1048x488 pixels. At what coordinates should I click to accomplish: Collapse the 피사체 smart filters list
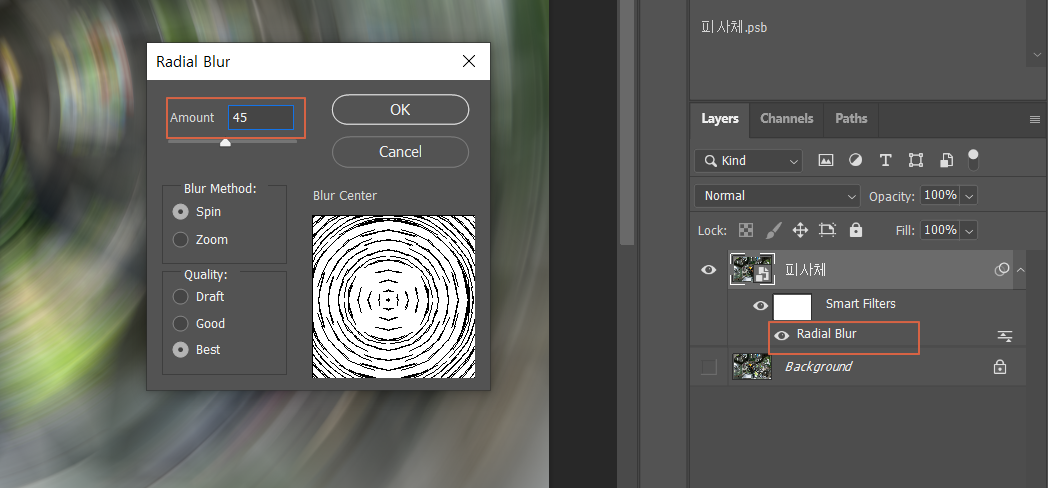coord(1020,270)
